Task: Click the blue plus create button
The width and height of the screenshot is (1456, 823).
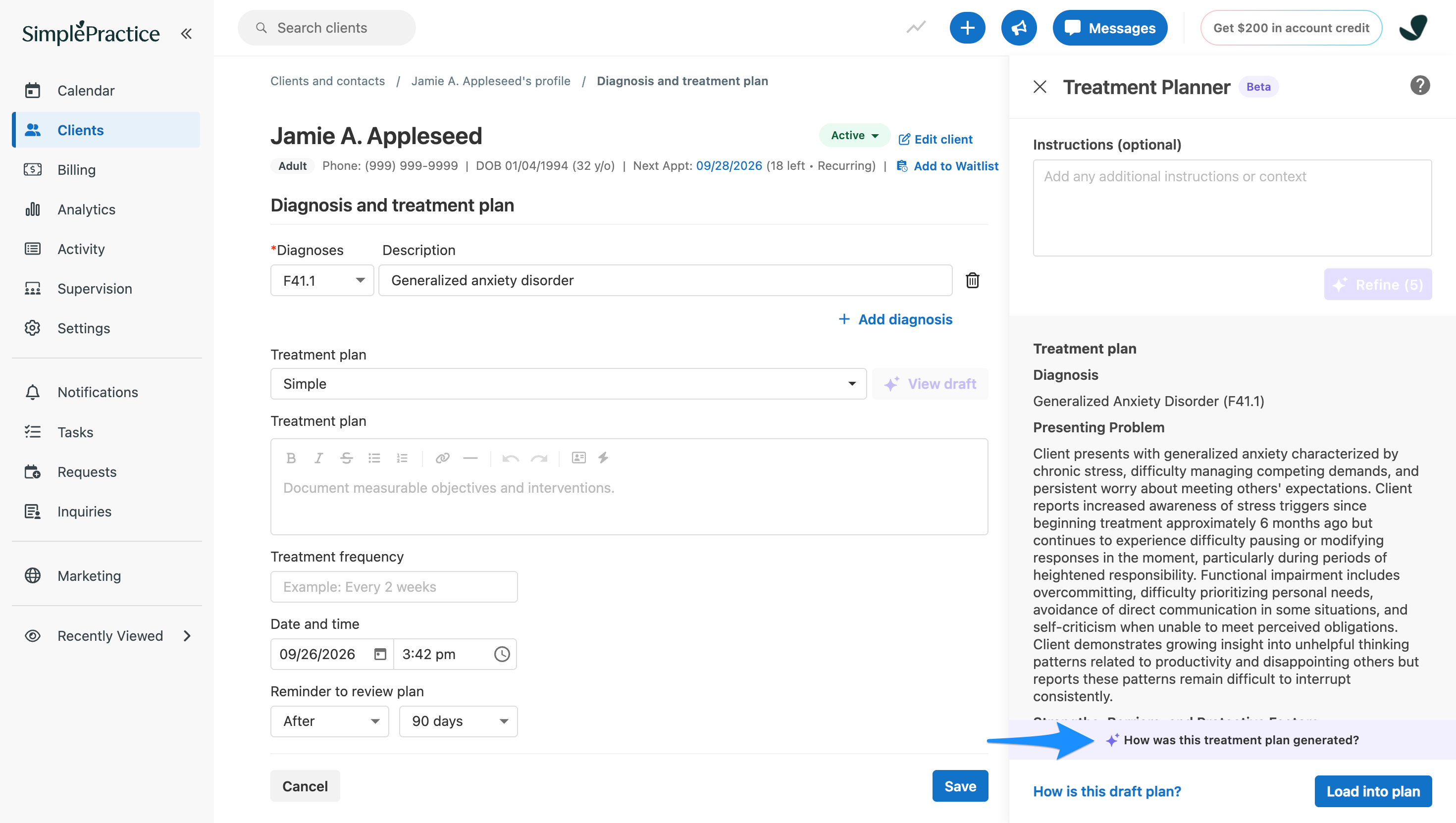Action: click(x=967, y=28)
